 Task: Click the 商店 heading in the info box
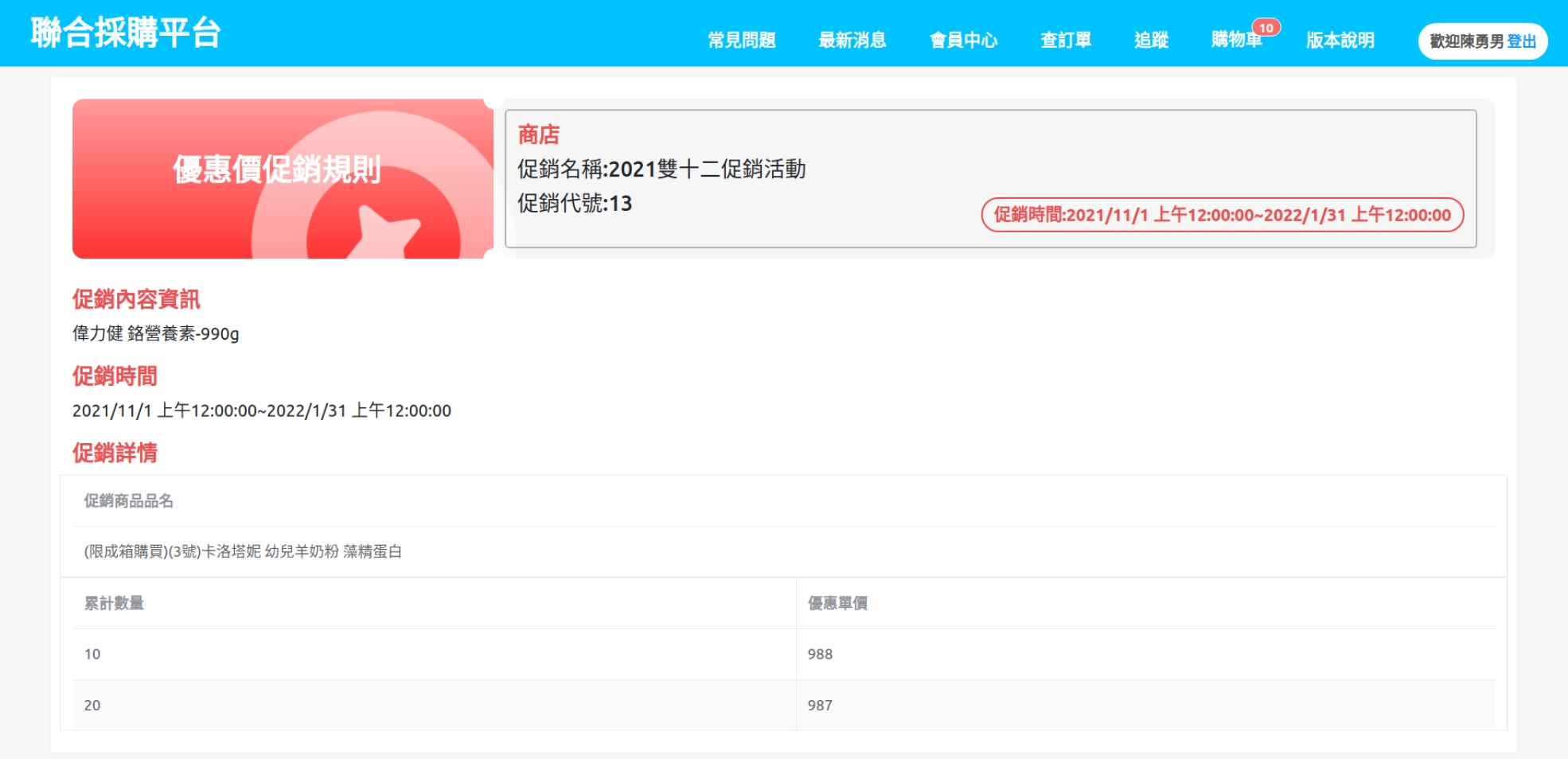(539, 134)
